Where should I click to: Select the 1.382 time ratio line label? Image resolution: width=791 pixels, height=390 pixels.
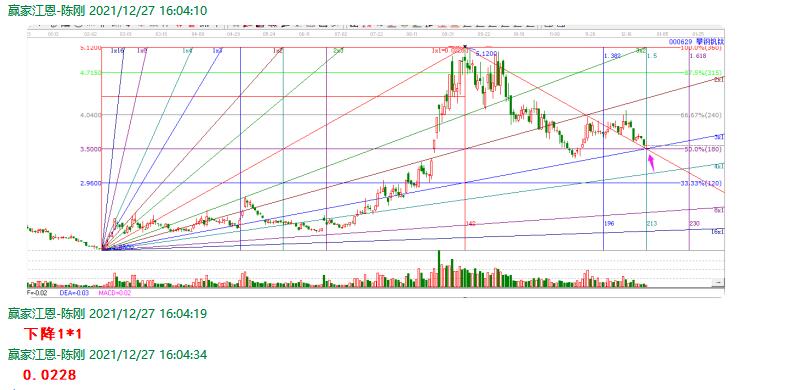click(x=612, y=56)
